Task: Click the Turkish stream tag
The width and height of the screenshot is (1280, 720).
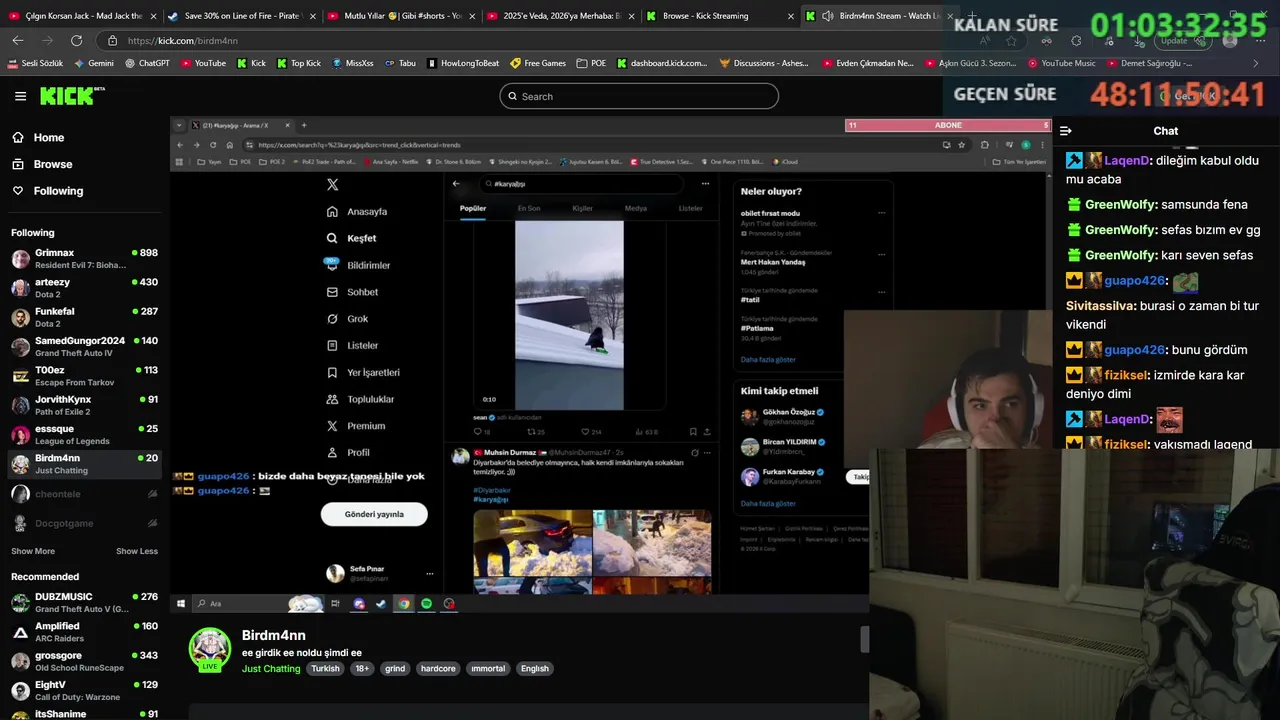Action: click(325, 669)
